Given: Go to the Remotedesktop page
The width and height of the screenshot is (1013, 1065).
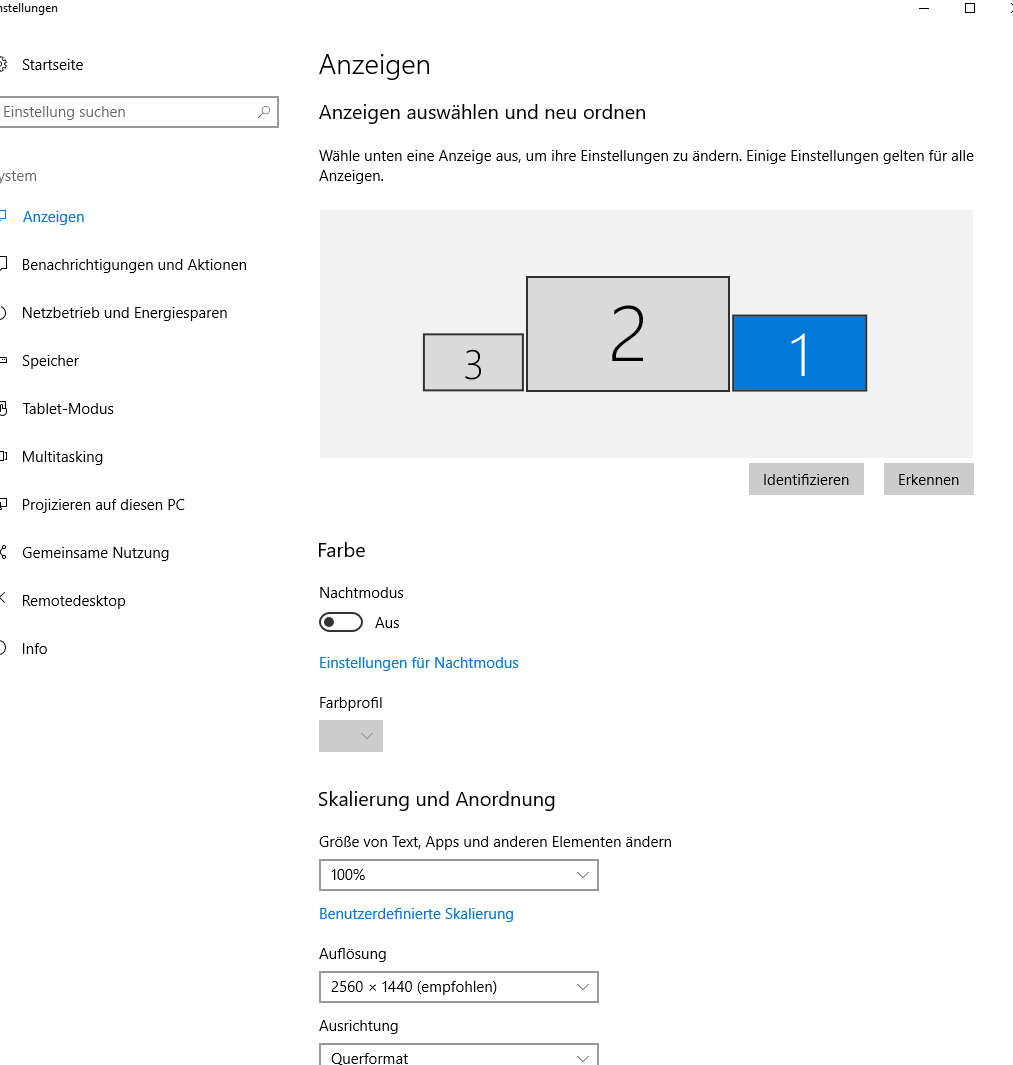Looking at the screenshot, I should pyautogui.click(x=73, y=601).
